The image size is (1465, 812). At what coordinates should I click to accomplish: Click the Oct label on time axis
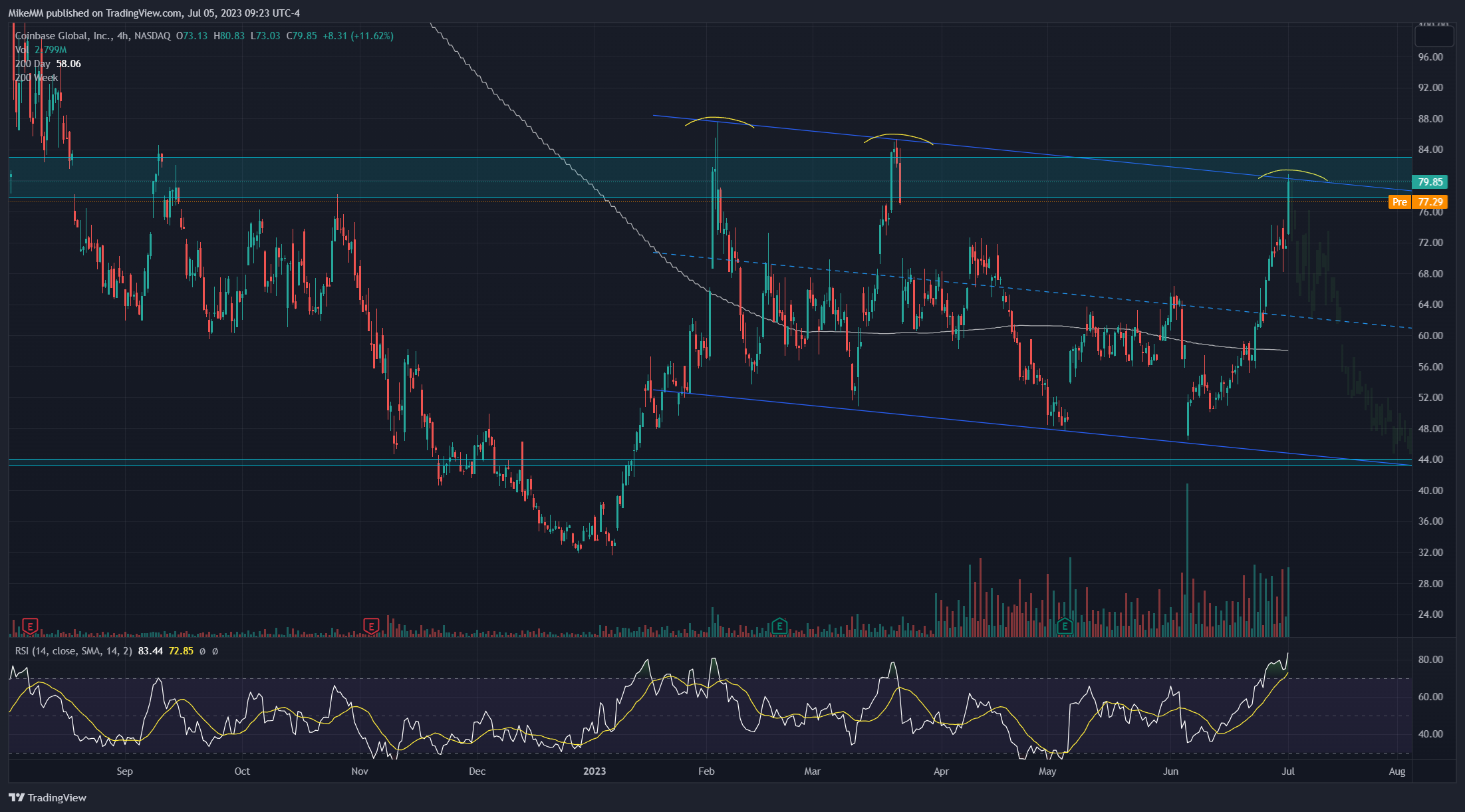pos(242,771)
